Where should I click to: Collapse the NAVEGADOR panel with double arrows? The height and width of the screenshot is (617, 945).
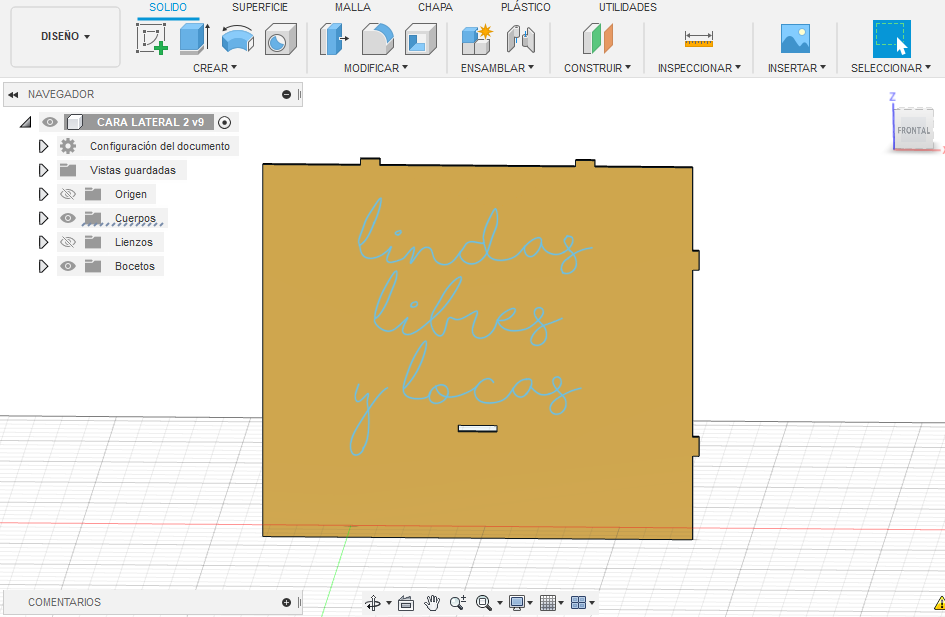point(13,95)
